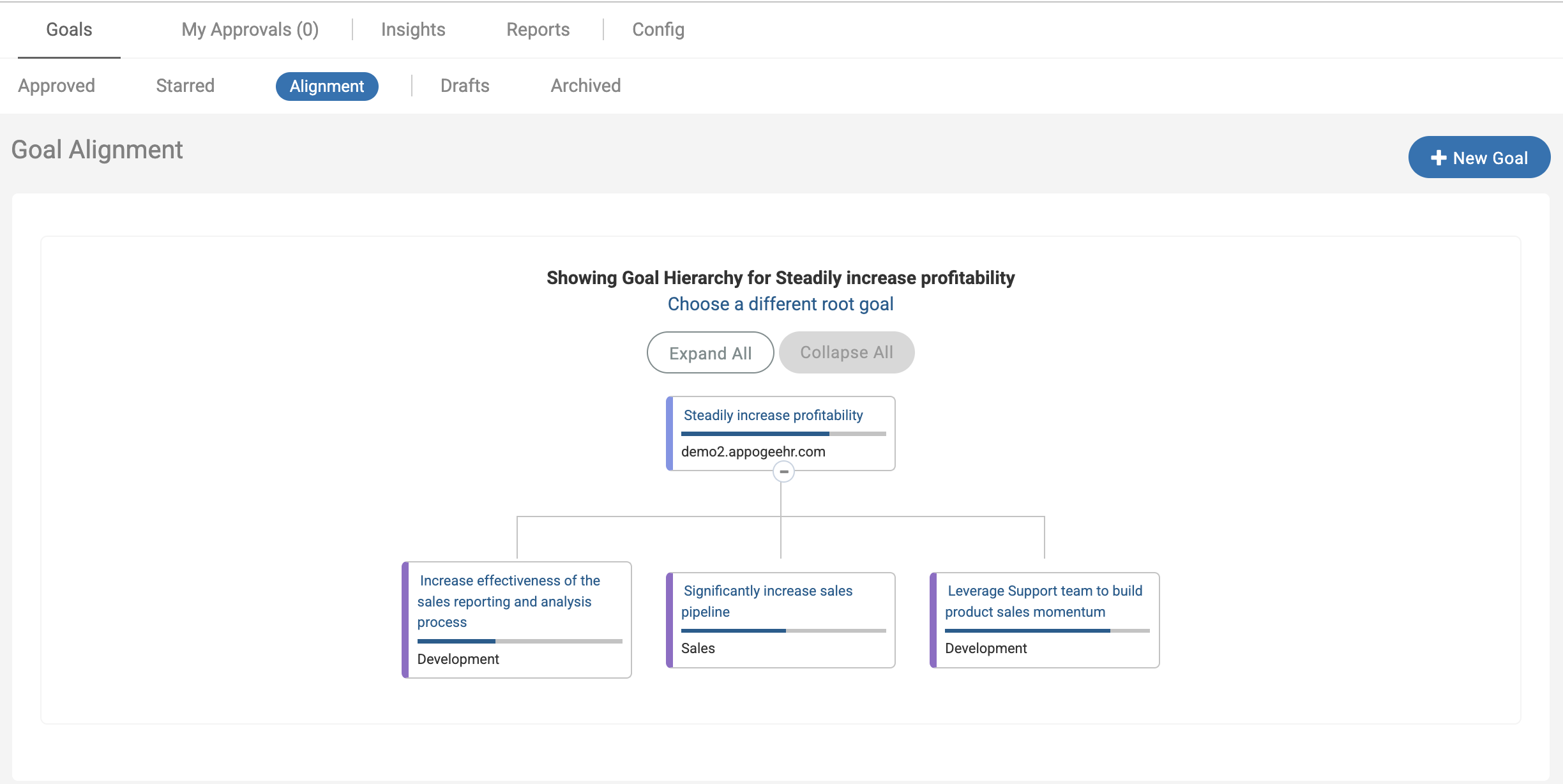Select the Goals tab
Image resolution: width=1563 pixels, height=784 pixels.
(69, 29)
